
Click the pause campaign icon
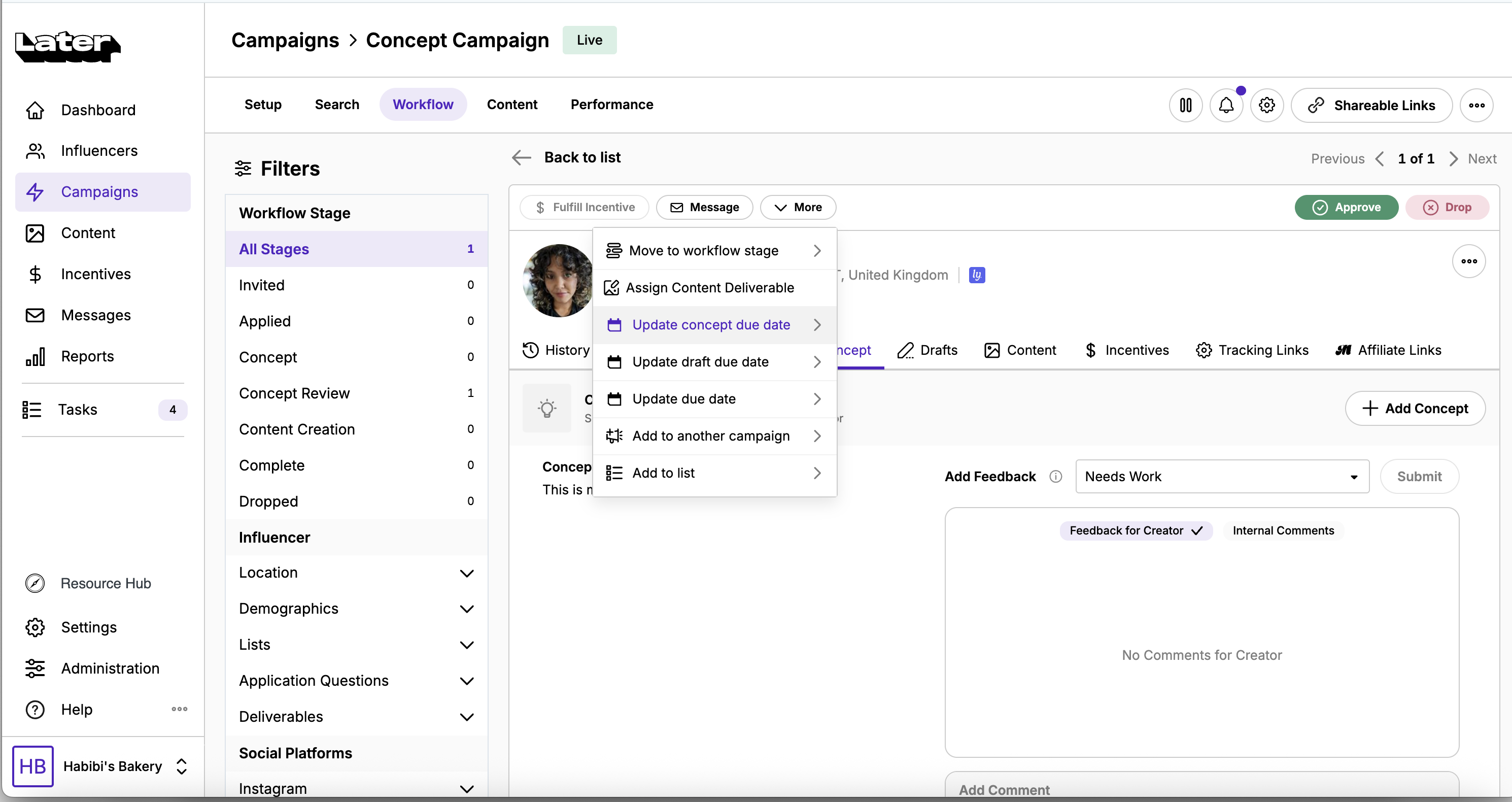(x=1186, y=105)
